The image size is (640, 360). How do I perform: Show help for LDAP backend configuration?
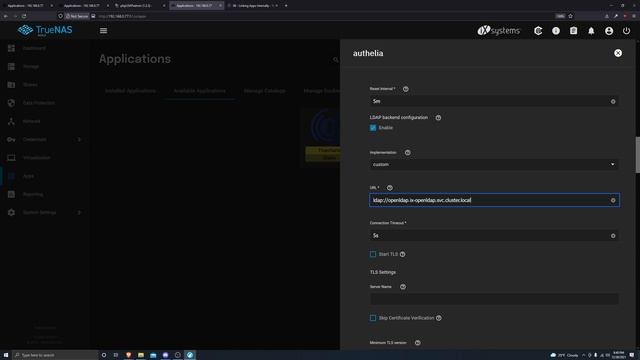click(x=438, y=118)
